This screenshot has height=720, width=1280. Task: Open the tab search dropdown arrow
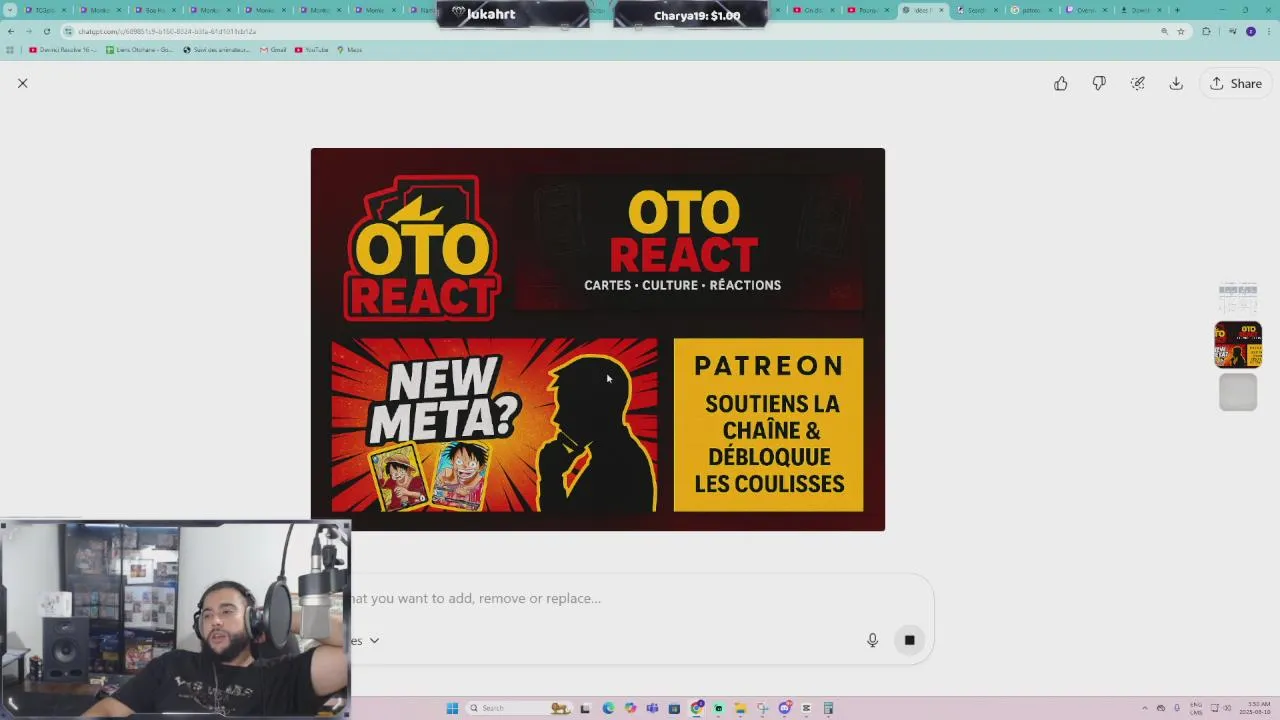tap(10, 10)
